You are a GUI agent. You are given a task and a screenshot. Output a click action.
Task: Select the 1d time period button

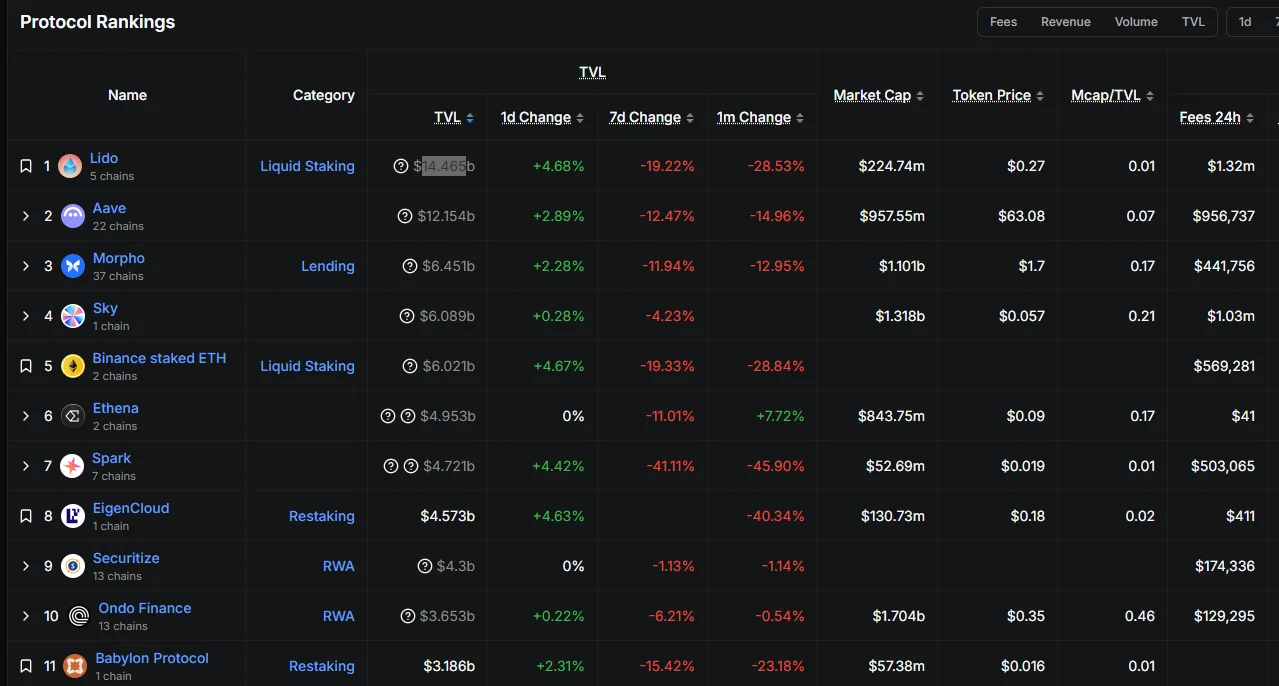(1245, 22)
